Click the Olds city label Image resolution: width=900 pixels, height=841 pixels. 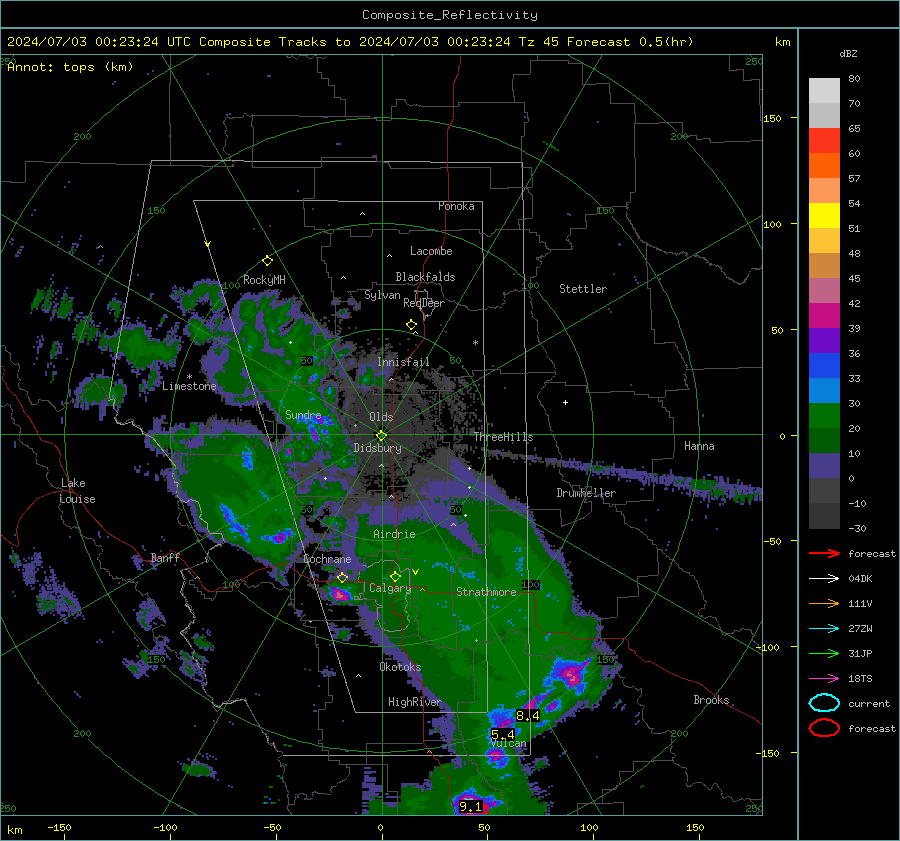tap(381, 417)
